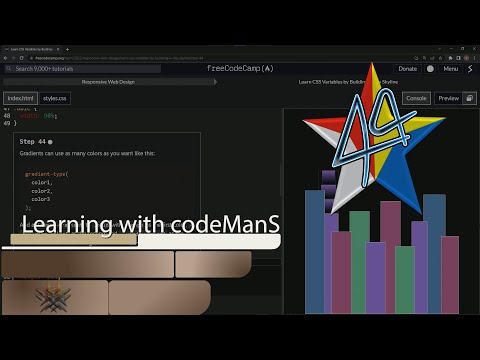Open Learn CSS Variables Skyline breadcrumb
Viewport: 480px width, 360px height.
point(348,82)
